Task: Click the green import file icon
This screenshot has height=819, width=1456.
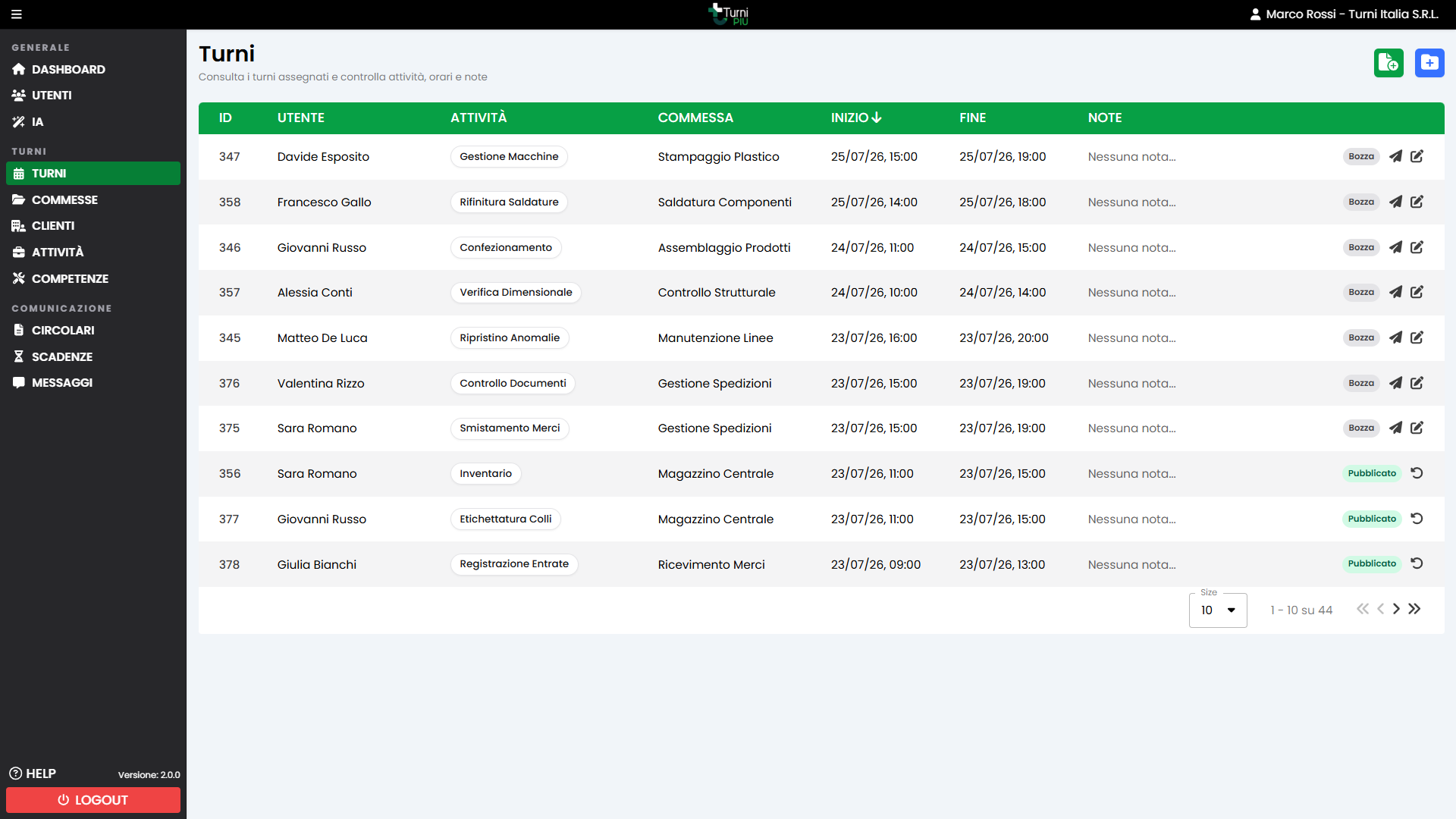Action: [1389, 63]
